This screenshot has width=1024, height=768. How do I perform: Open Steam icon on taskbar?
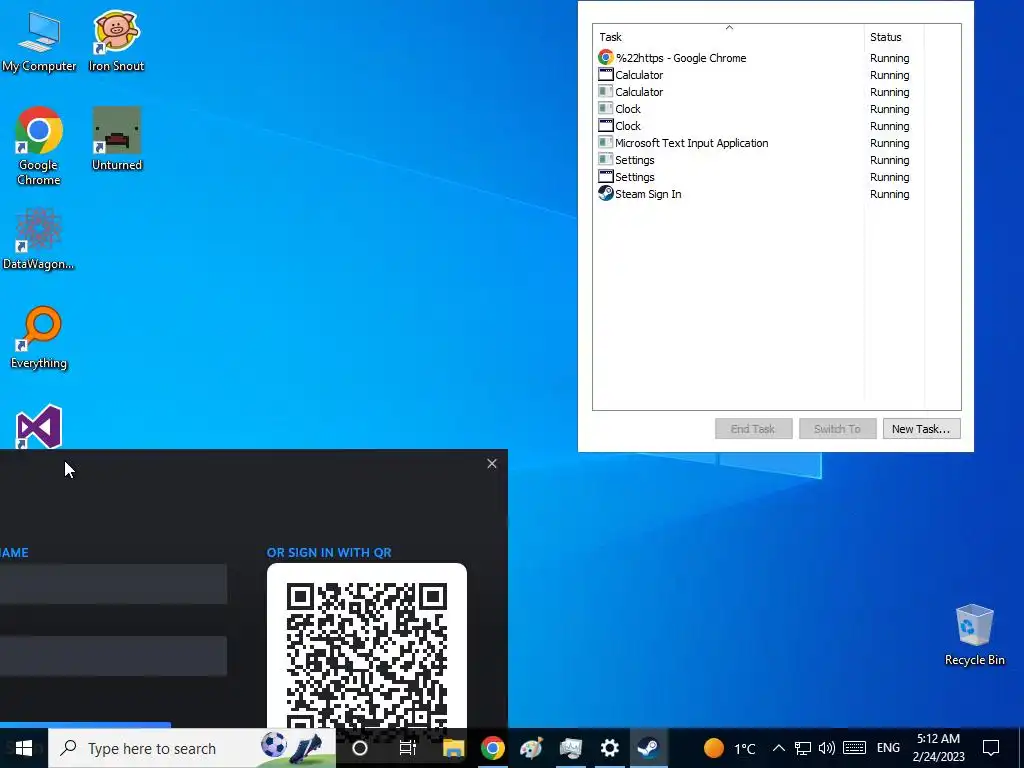click(648, 748)
